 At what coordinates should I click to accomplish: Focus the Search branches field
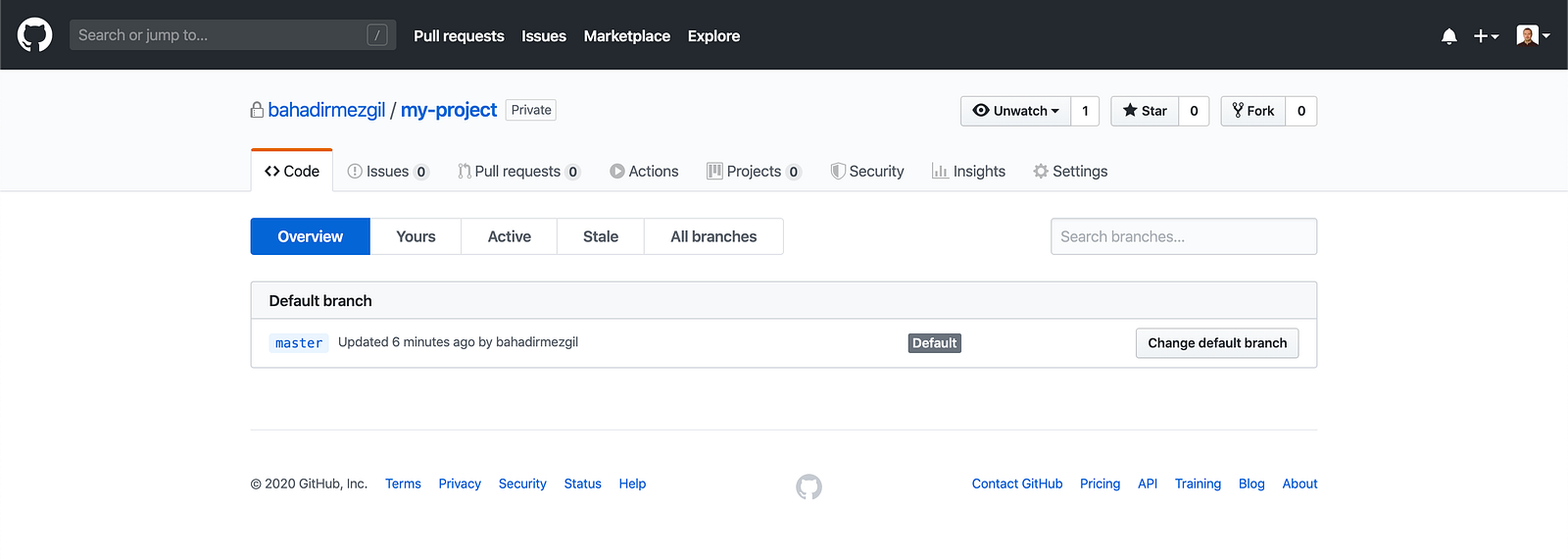[x=1183, y=236]
